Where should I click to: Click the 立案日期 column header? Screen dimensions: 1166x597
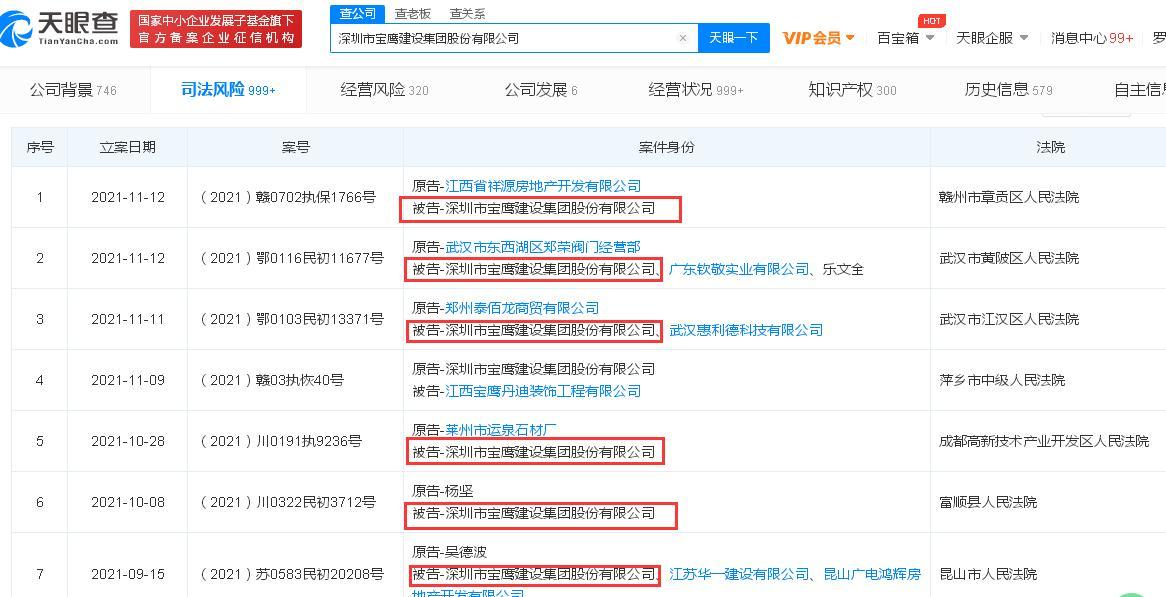(x=128, y=147)
